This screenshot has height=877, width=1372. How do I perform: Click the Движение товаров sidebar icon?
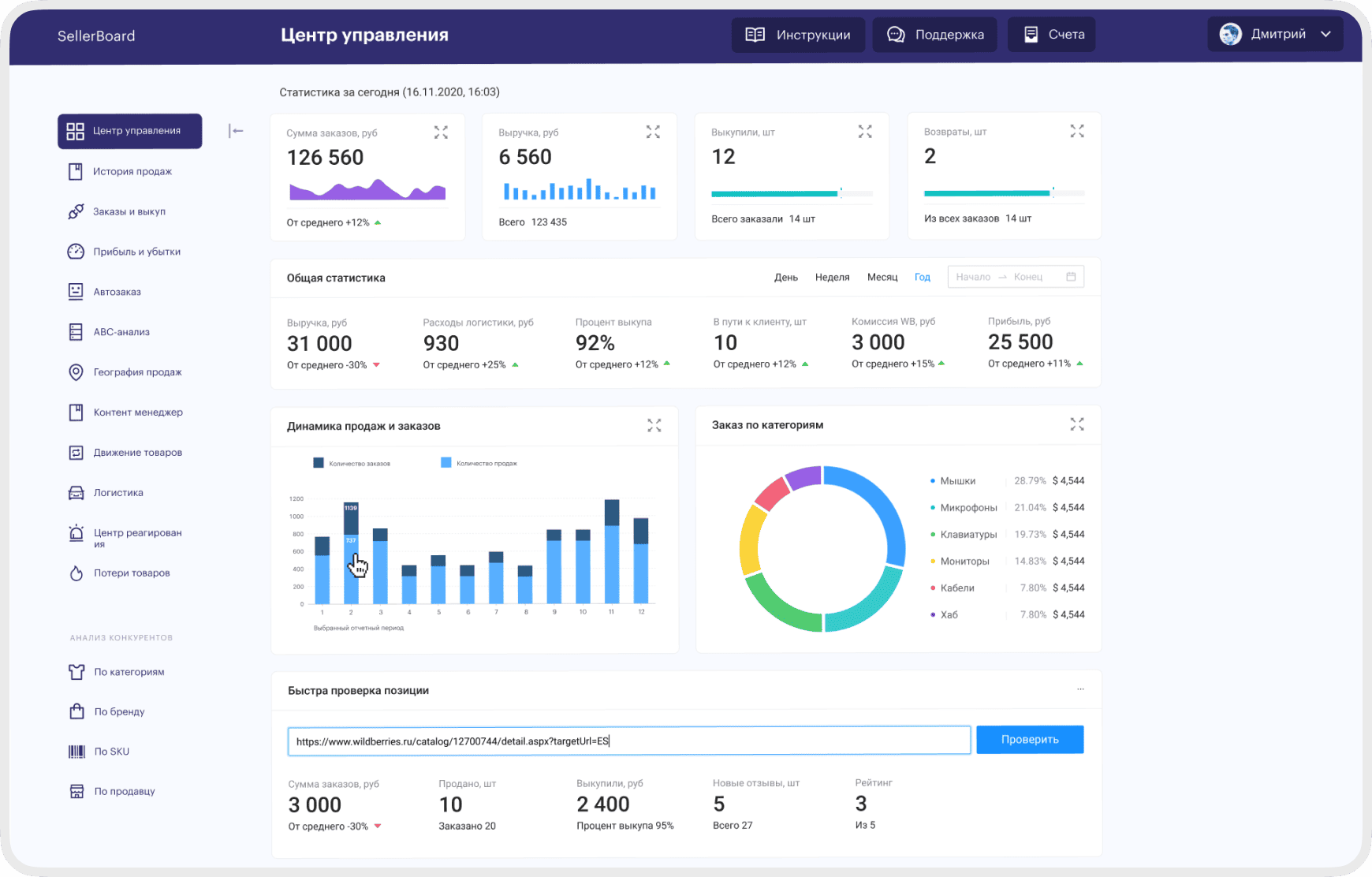(x=76, y=453)
